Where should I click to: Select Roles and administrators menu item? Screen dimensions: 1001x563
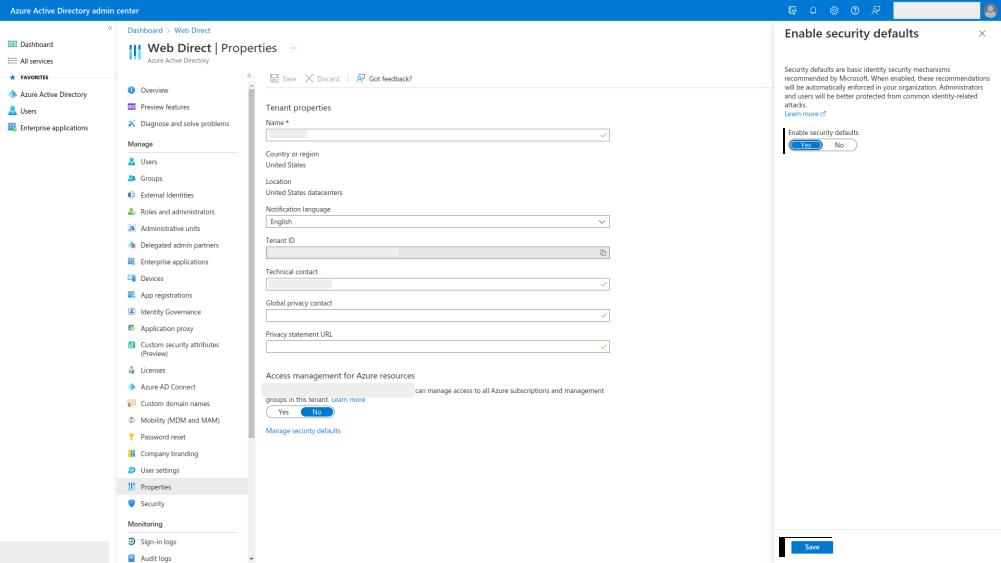point(177,212)
